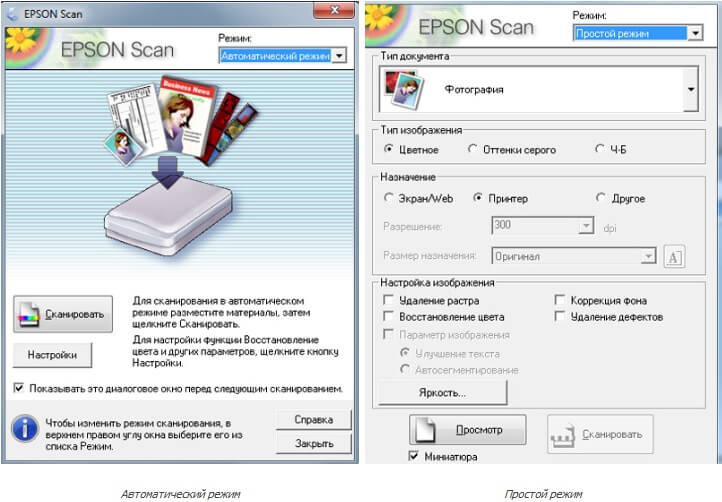This screenshot has height=502, width=722.
Task: Click the app icon in EPSON Scan title bar
Action: [12, 14]
